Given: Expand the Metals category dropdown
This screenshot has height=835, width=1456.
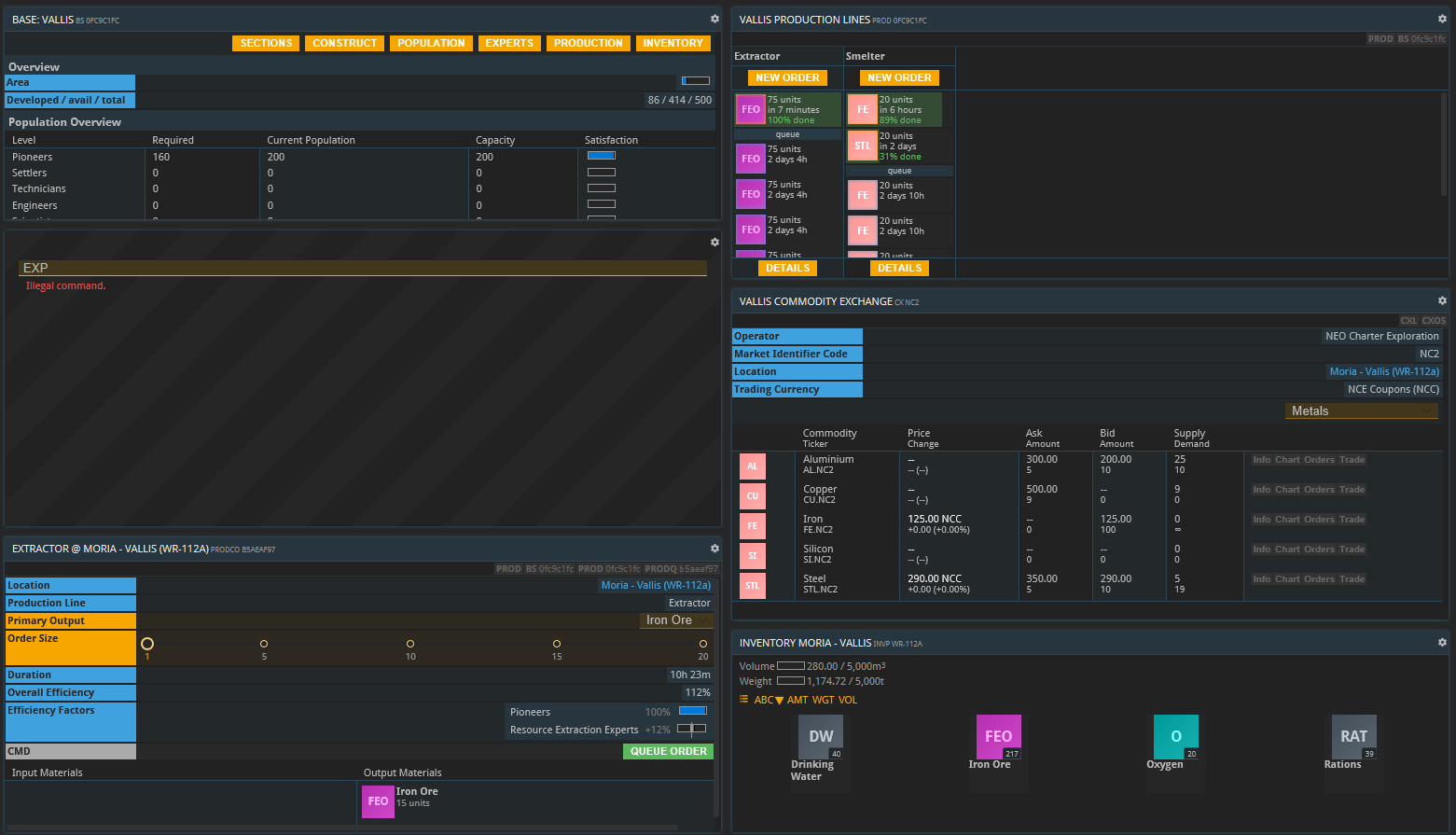Looking at the screenshot, I should click(x=1361, y=411).
